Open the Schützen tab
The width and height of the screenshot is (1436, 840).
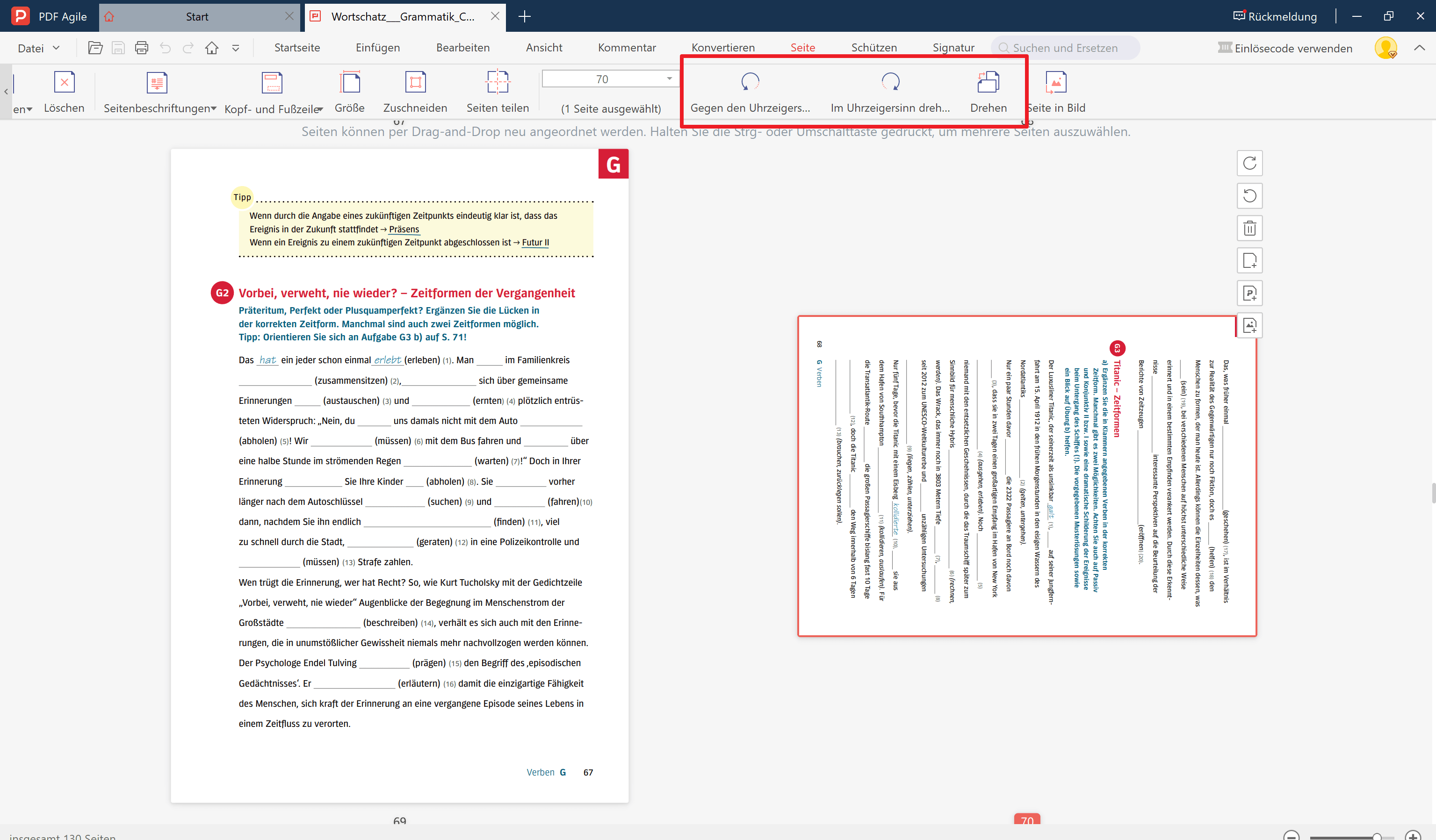(x=873, y=48)
